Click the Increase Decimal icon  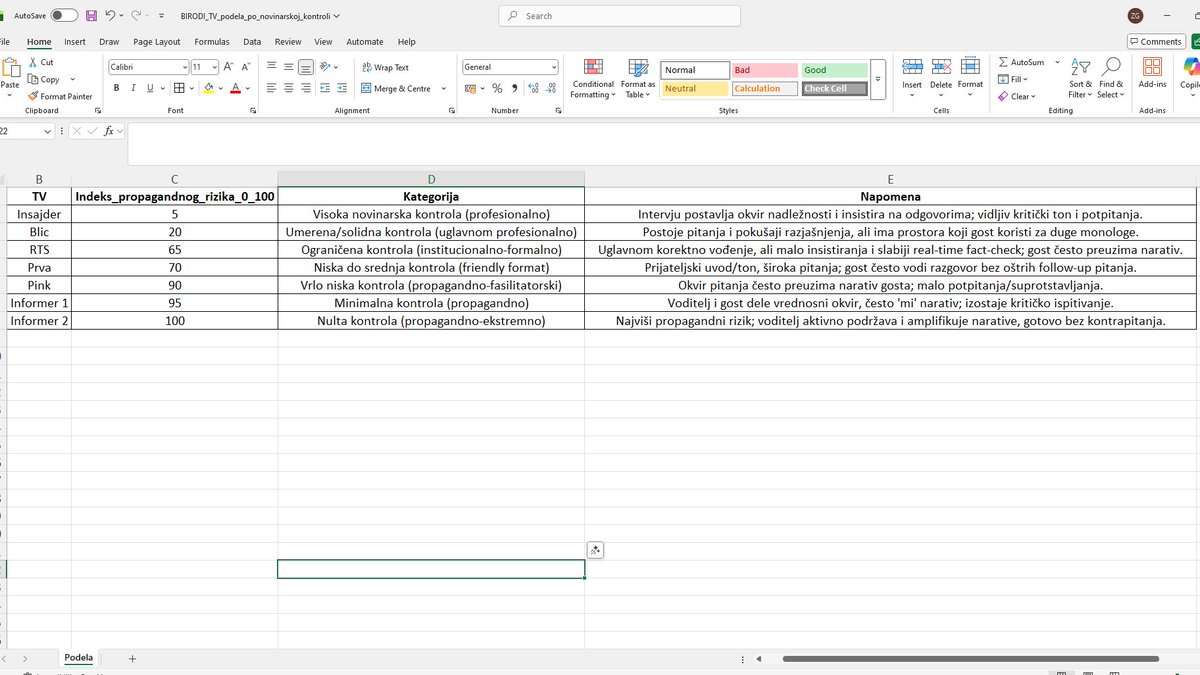pyautogui.click(x=533, y=88)
